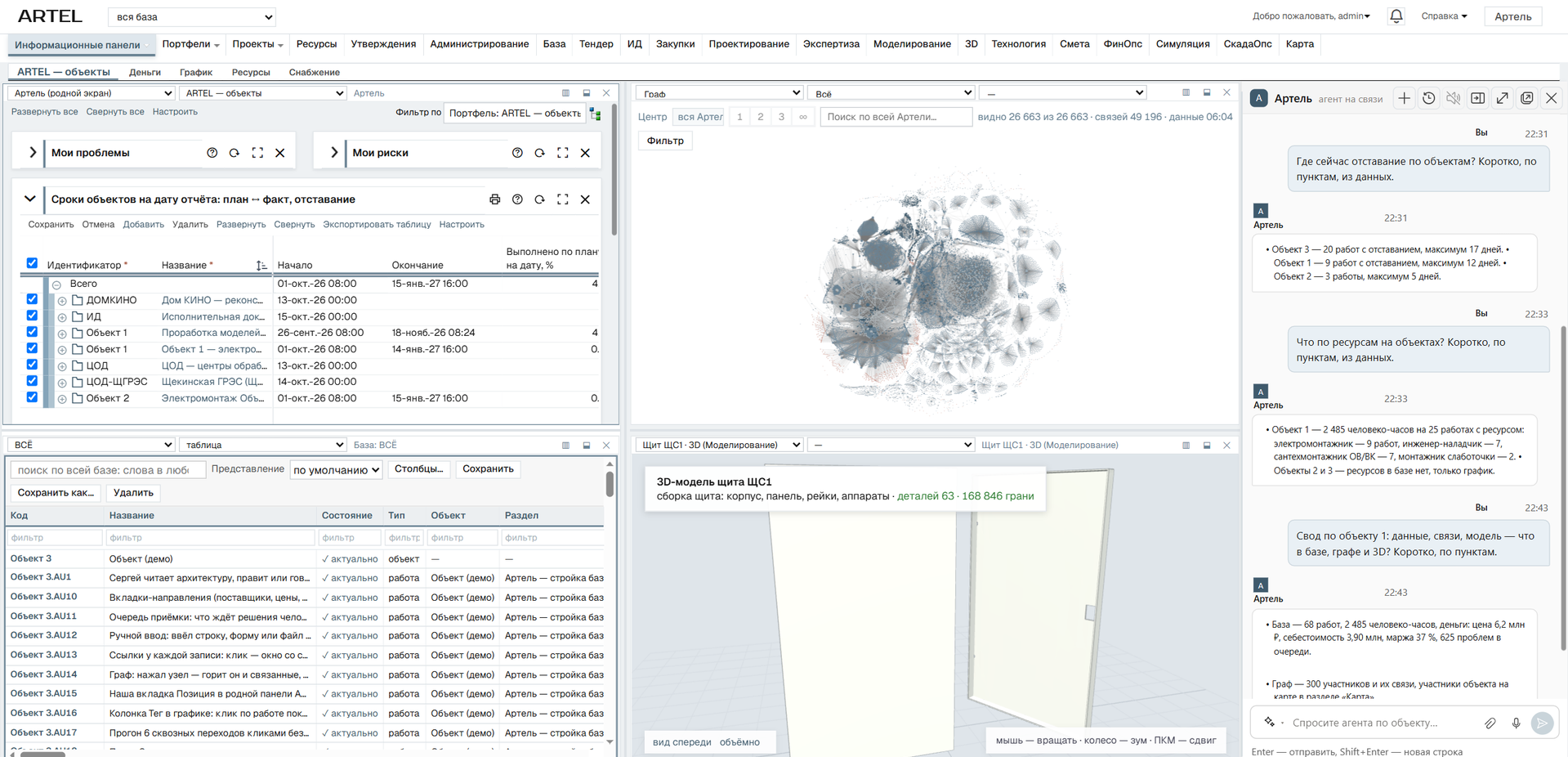Toggle the Объект 2 row checkbox

[32, 397]
